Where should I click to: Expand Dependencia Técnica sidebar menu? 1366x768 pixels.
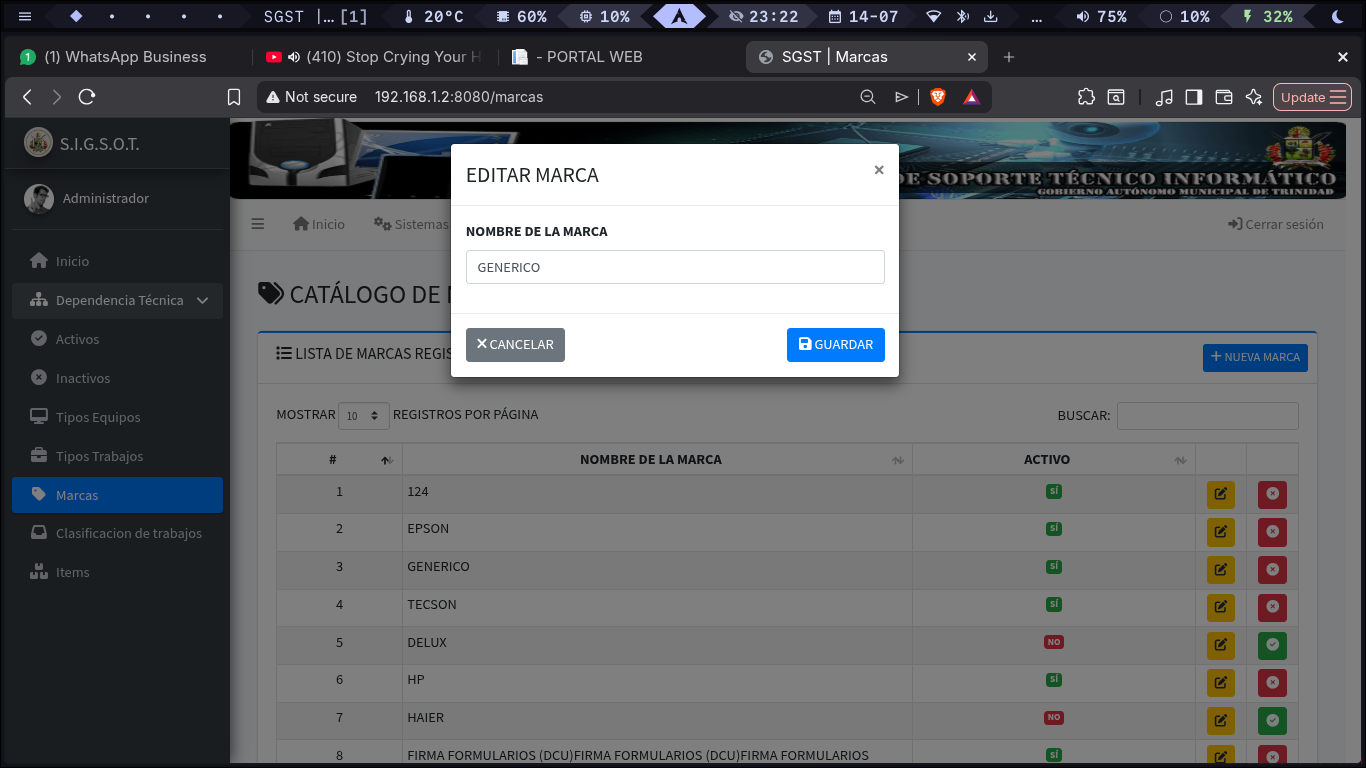click(118, 300)
